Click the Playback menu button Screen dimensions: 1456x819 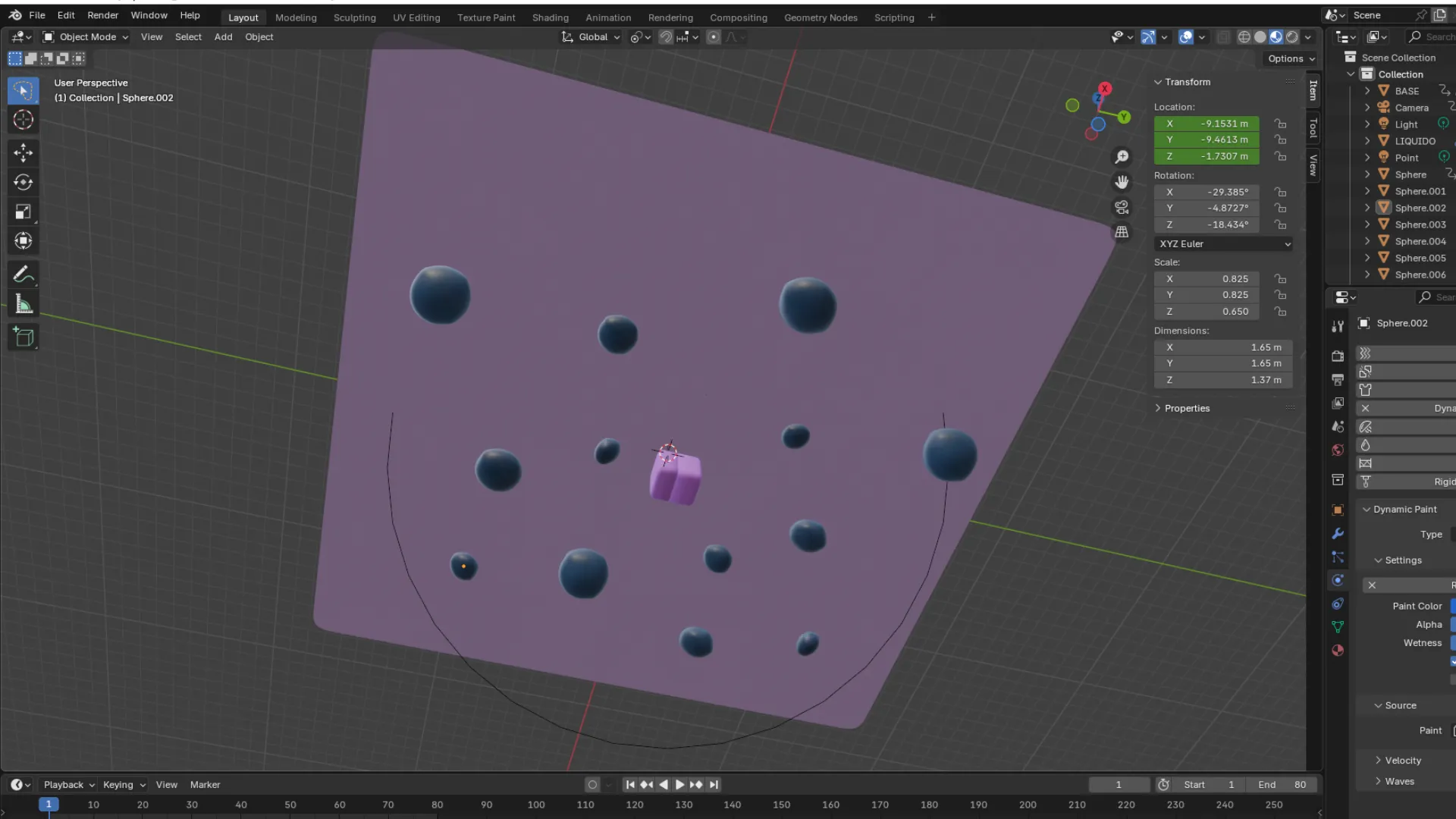point(68,785)
